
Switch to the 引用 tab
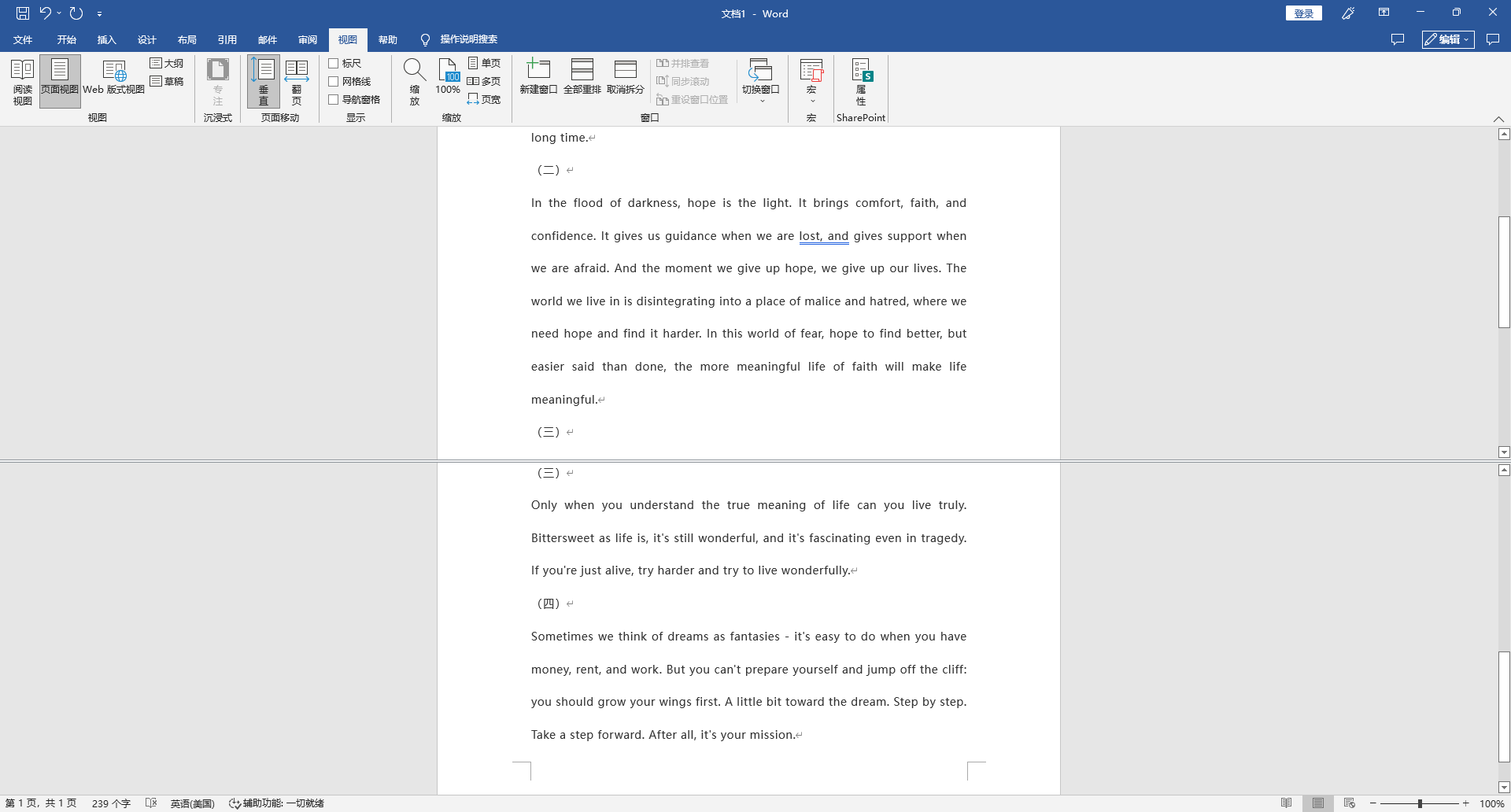(x=227, y=39)
